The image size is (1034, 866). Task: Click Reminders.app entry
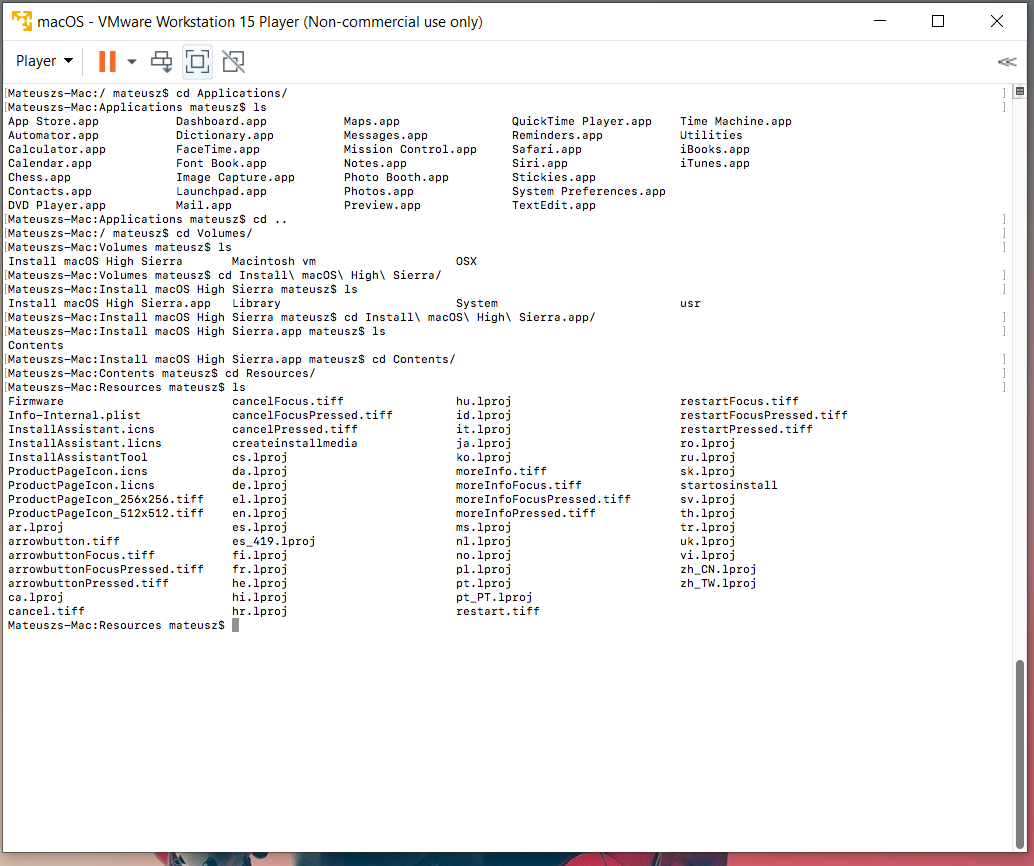557,135
